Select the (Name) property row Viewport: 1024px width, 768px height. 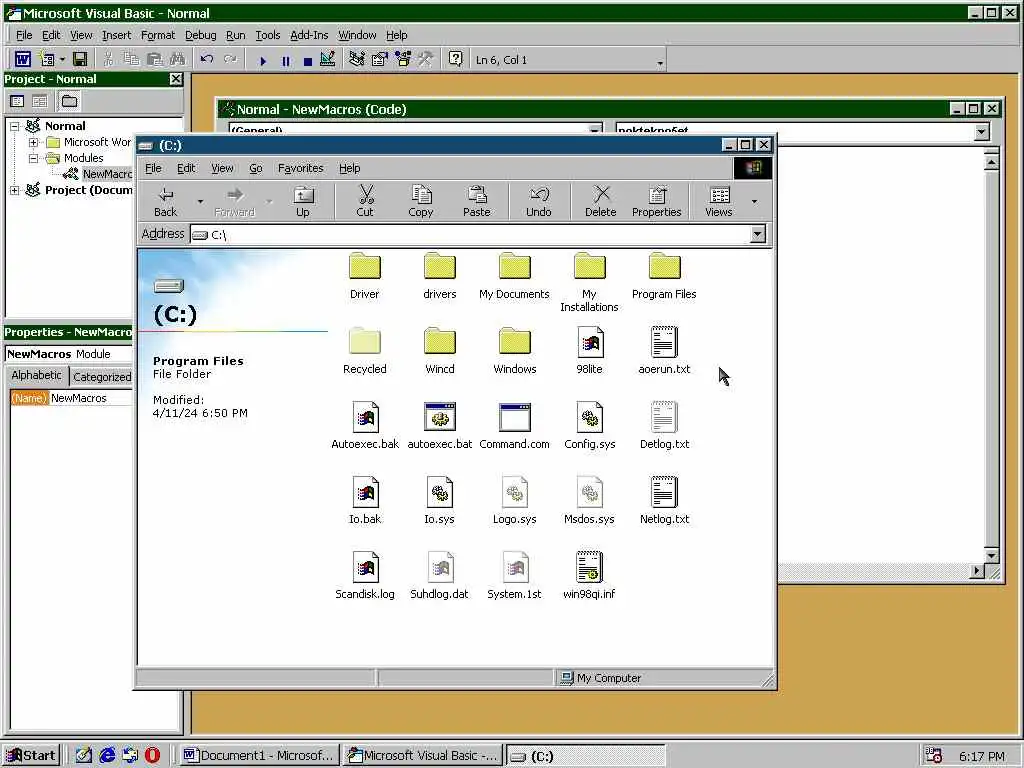(x=71, y=398)
